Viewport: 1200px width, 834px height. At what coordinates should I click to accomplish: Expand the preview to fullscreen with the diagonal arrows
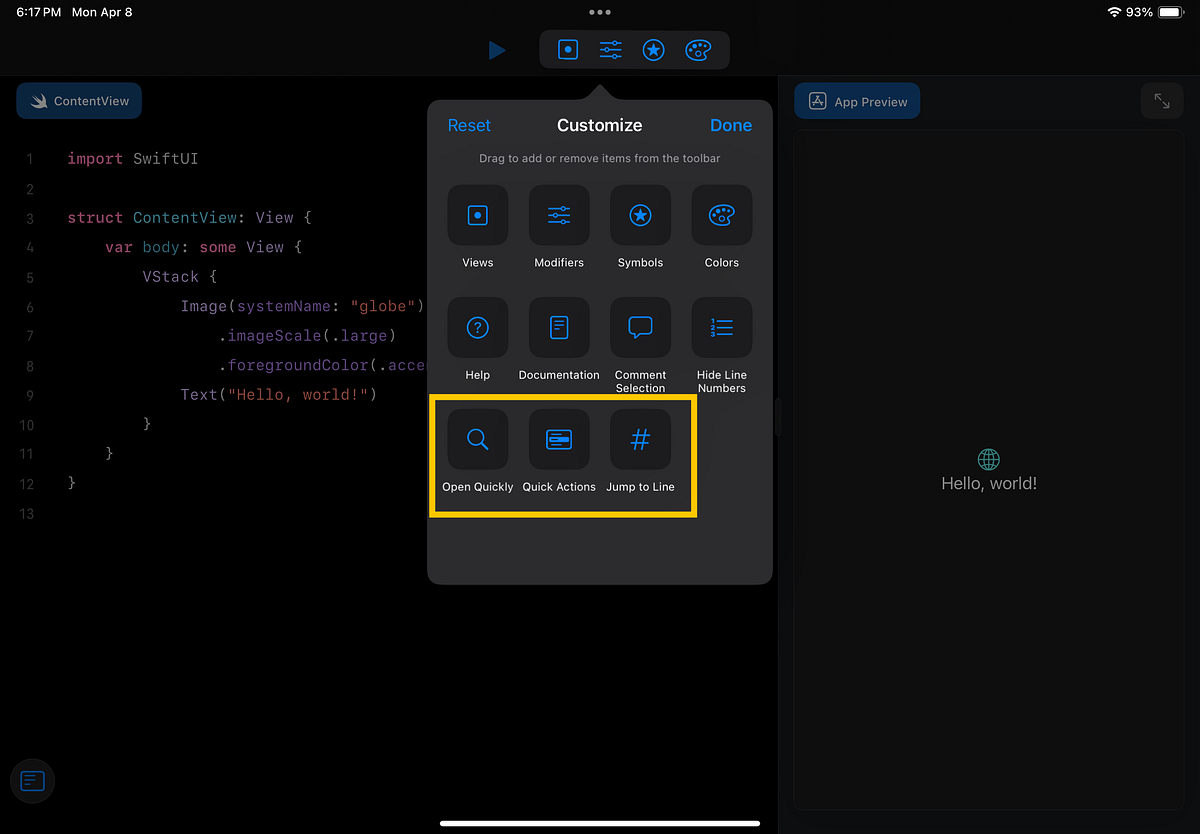click(1161, 100)
